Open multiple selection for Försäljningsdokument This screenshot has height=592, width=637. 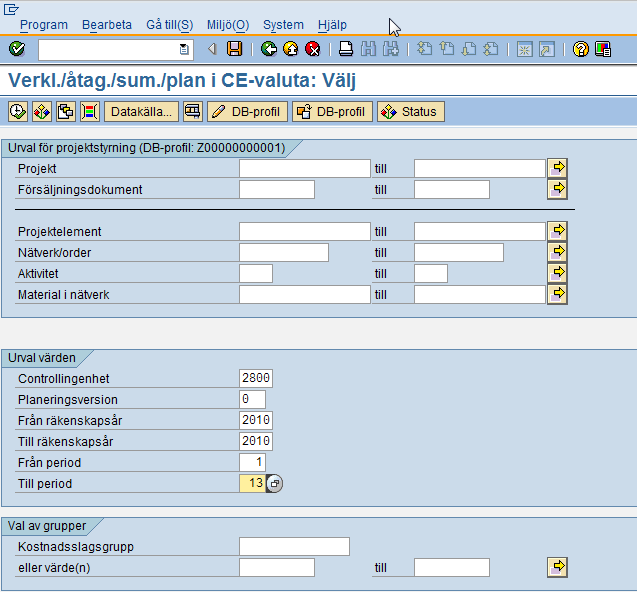point(557,189)
